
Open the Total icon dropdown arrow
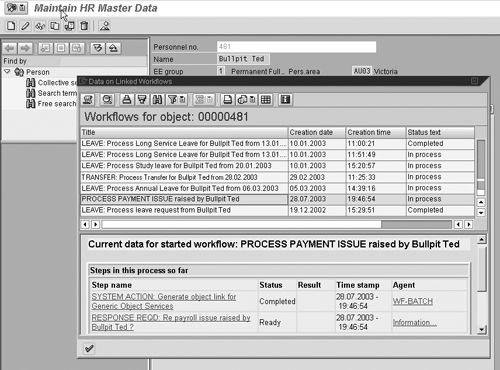click(209, 100)
